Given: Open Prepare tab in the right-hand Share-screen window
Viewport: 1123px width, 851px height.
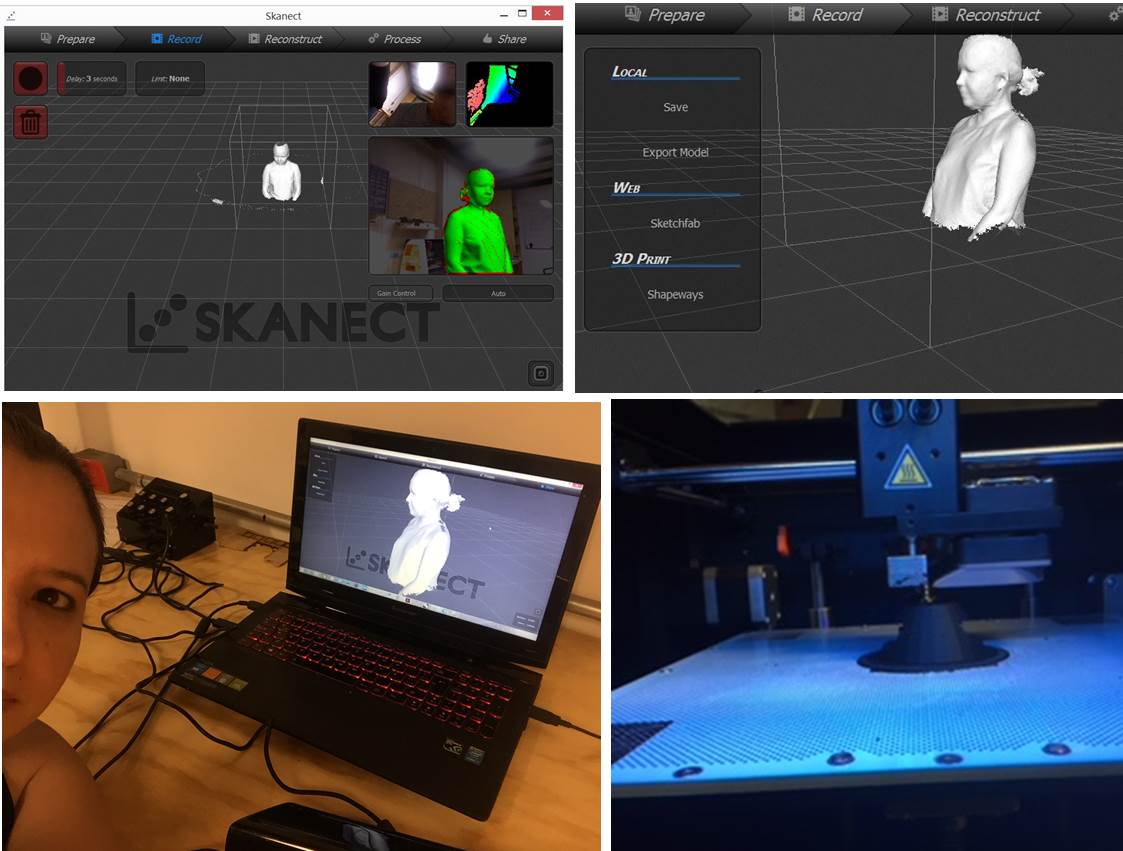Looking at the screenshot, I should tap(665, 14).
